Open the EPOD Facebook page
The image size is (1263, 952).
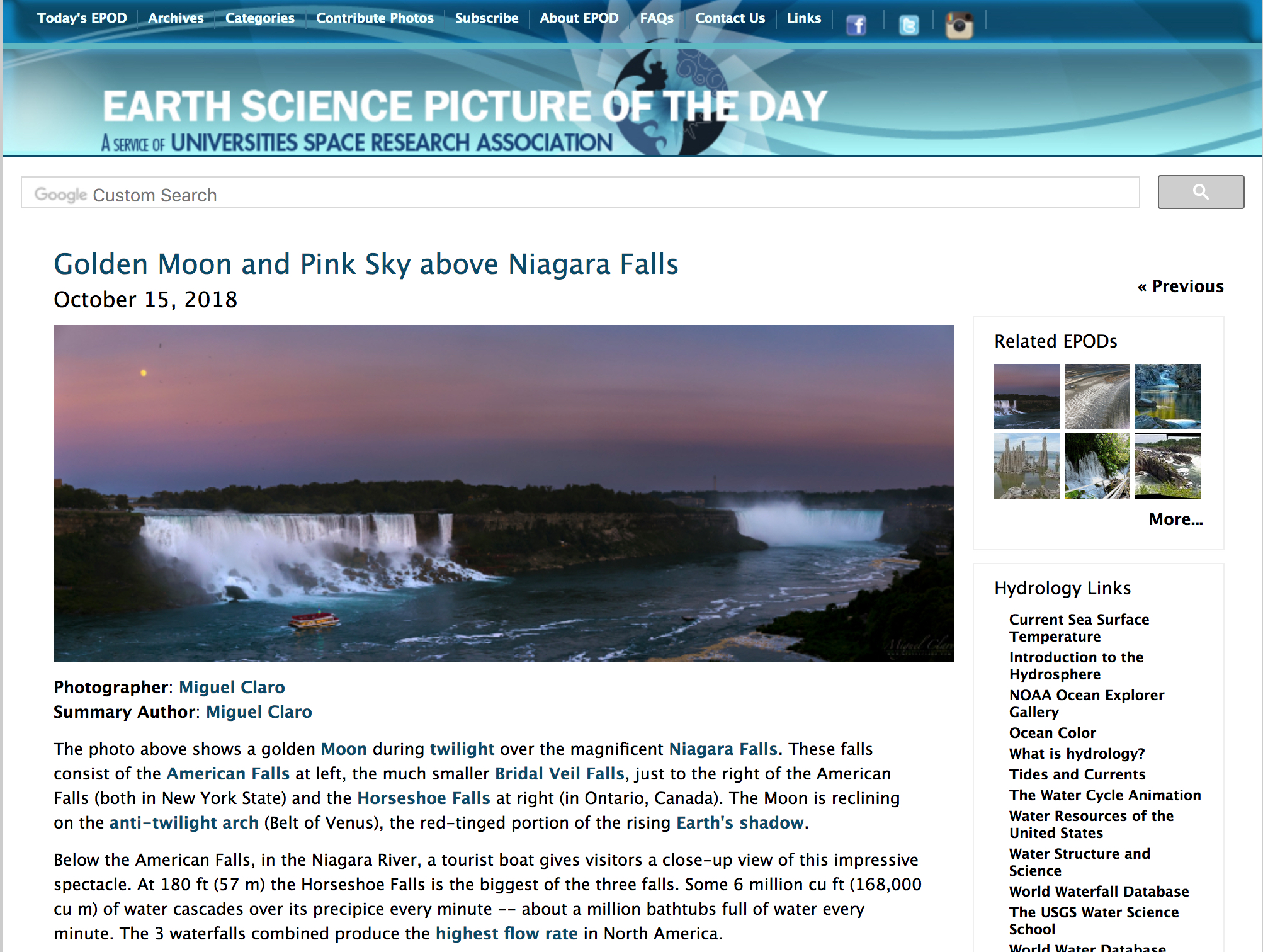click(856, 25)
